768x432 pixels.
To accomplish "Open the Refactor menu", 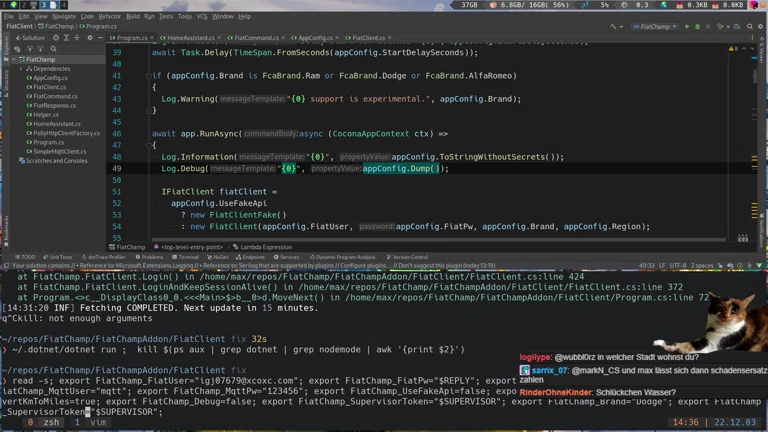I will point(109,16).
